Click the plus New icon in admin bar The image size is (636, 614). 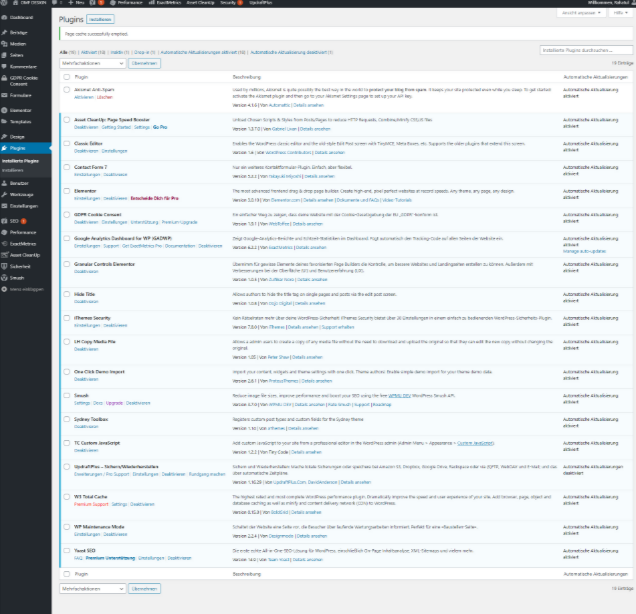coord(70,2)
